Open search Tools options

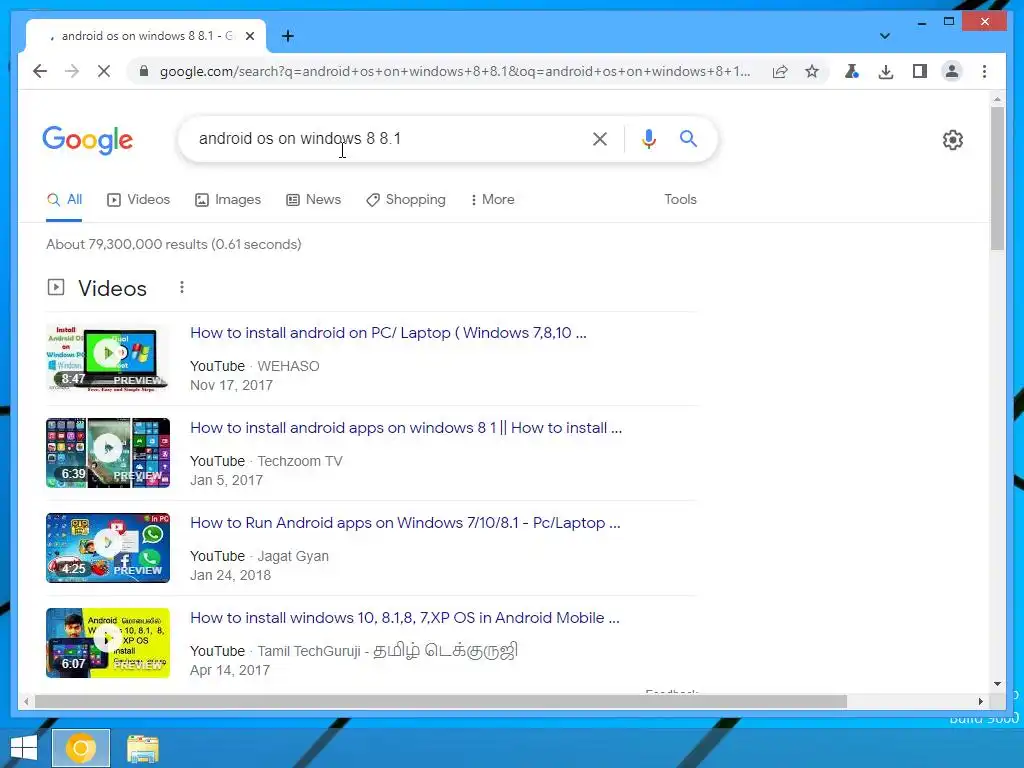(x=680, y=200)
